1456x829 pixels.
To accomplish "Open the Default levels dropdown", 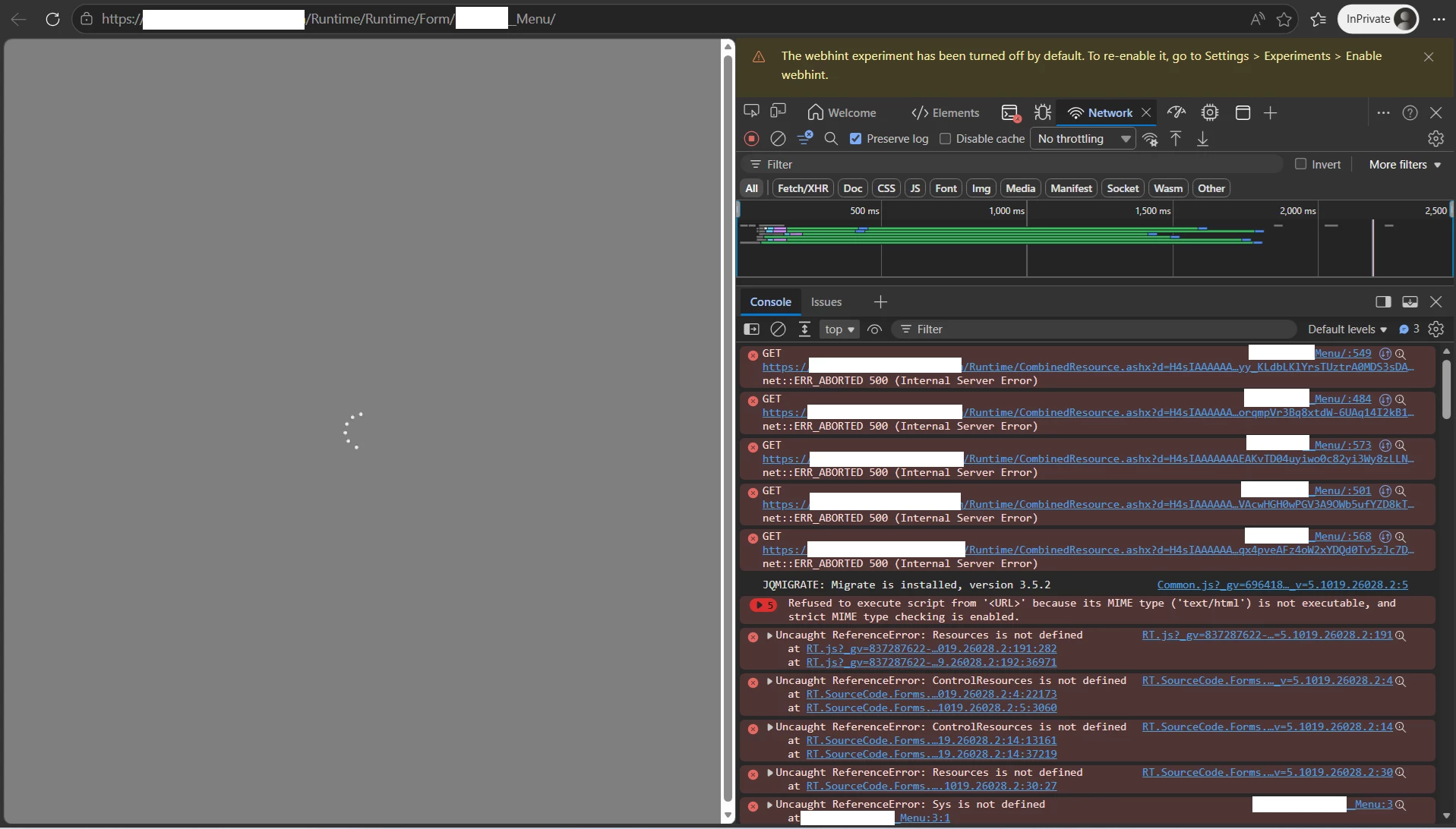I will click(1347, 329).
